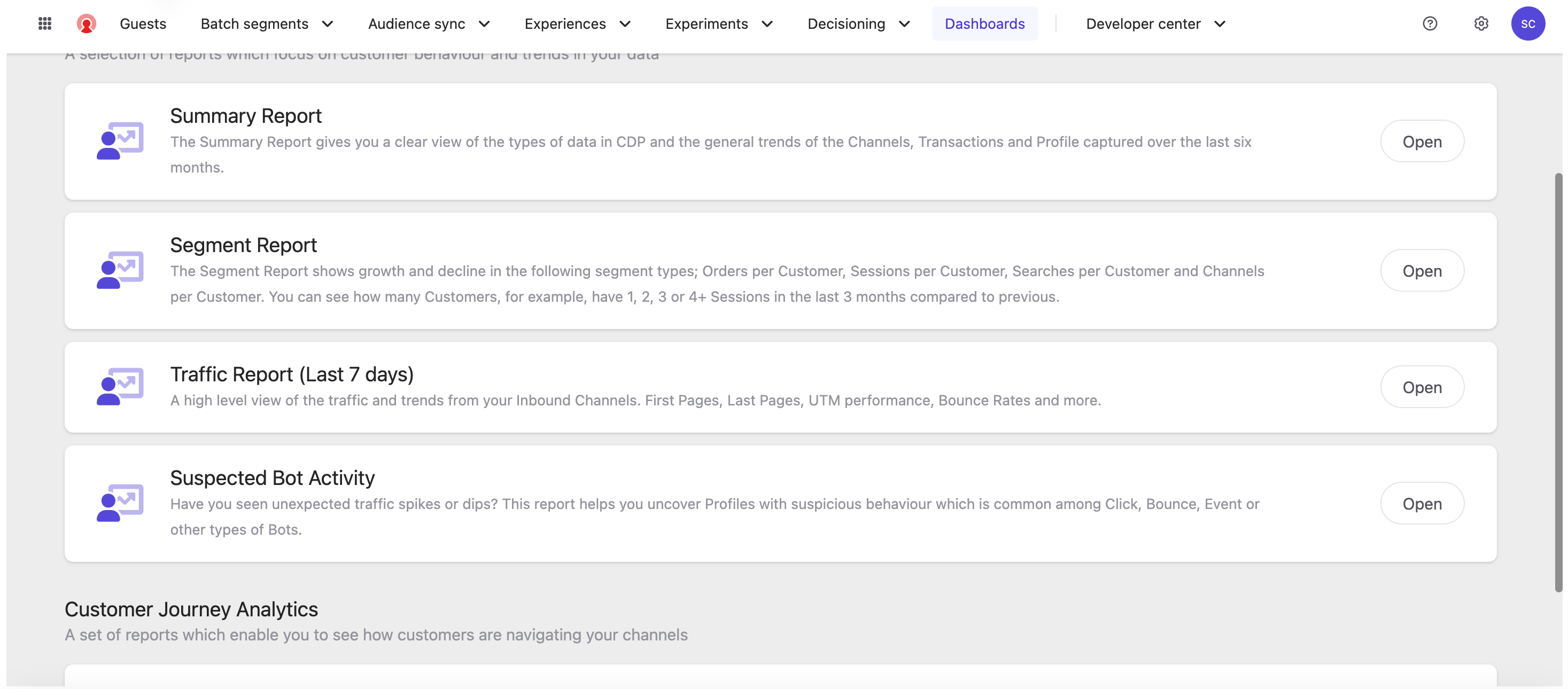Image resolution: width=1568 pixels, height=689 pixels.
Task: Open the app switcher grid icon
Action: pyautogui.click(x=44, y=24)
